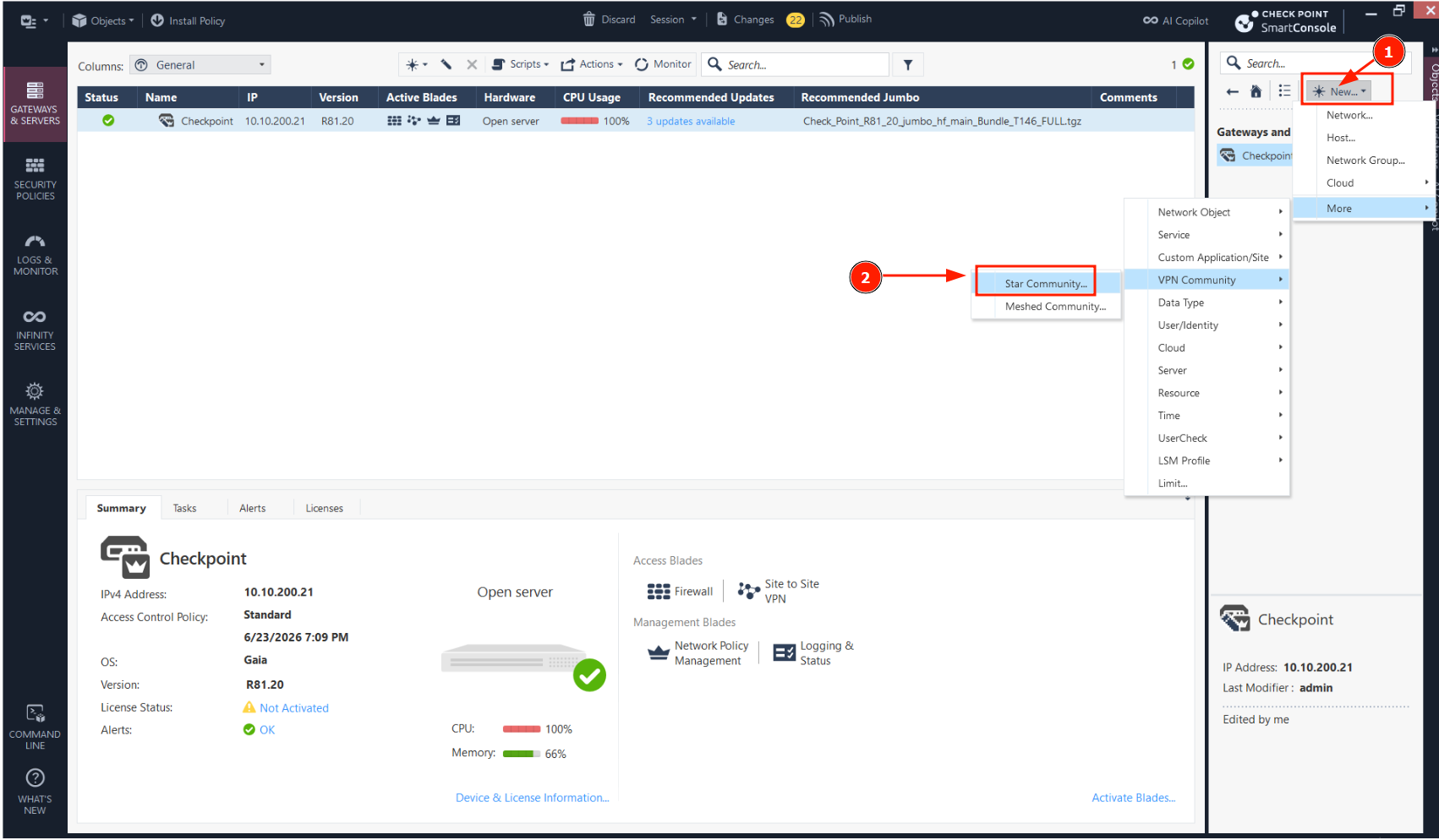Click the back arrow in the objects panel
Image resolution: width=1439 pixels, height=840 pixels.
(1233, 91)
